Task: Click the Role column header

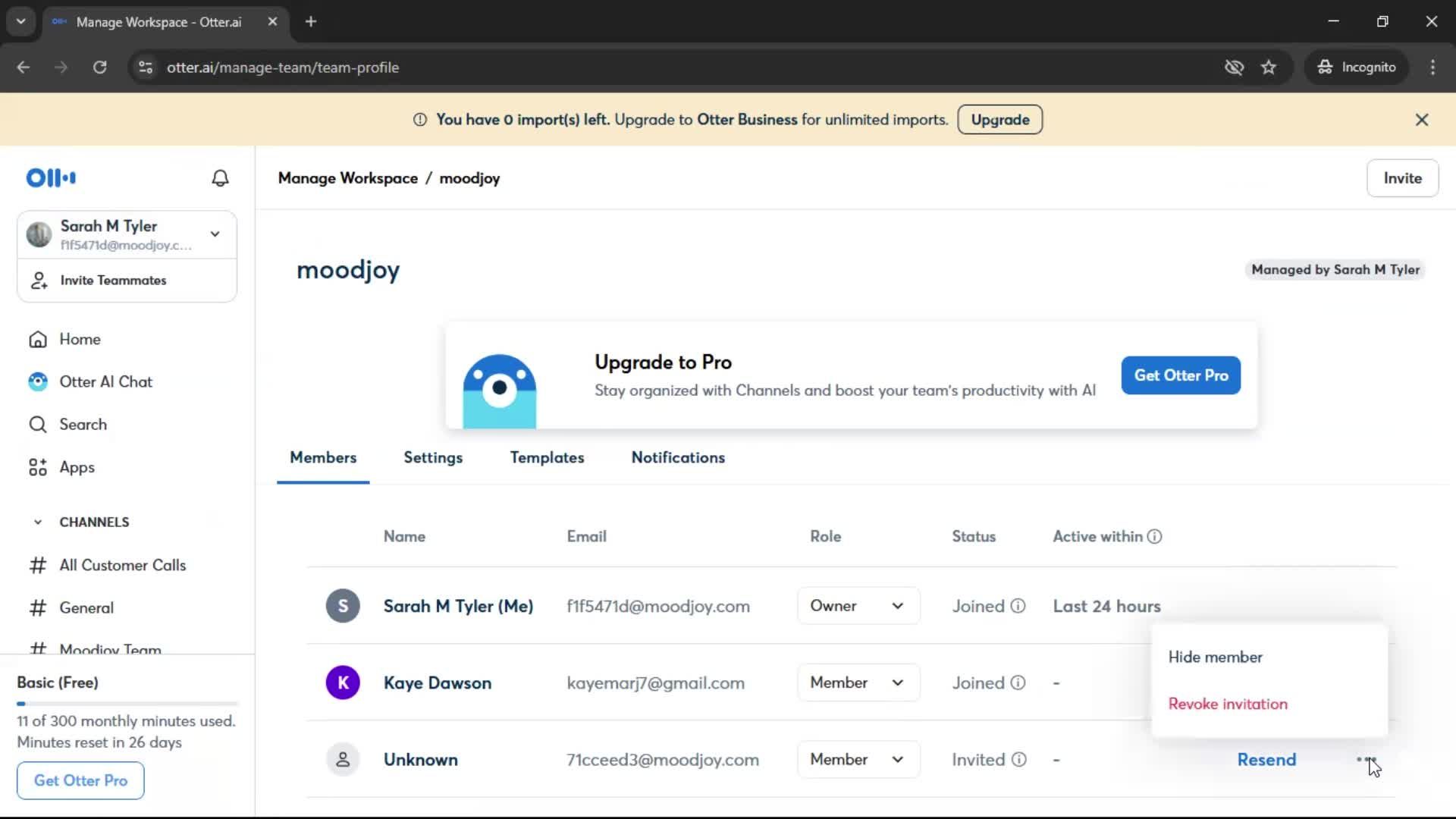Action: [x=825, y=536]
